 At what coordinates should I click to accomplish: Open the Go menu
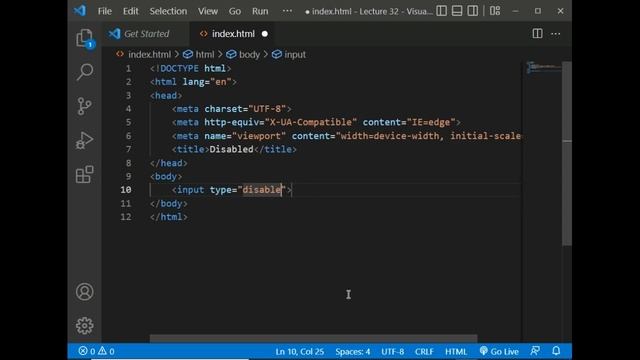[x=235, y=11]
